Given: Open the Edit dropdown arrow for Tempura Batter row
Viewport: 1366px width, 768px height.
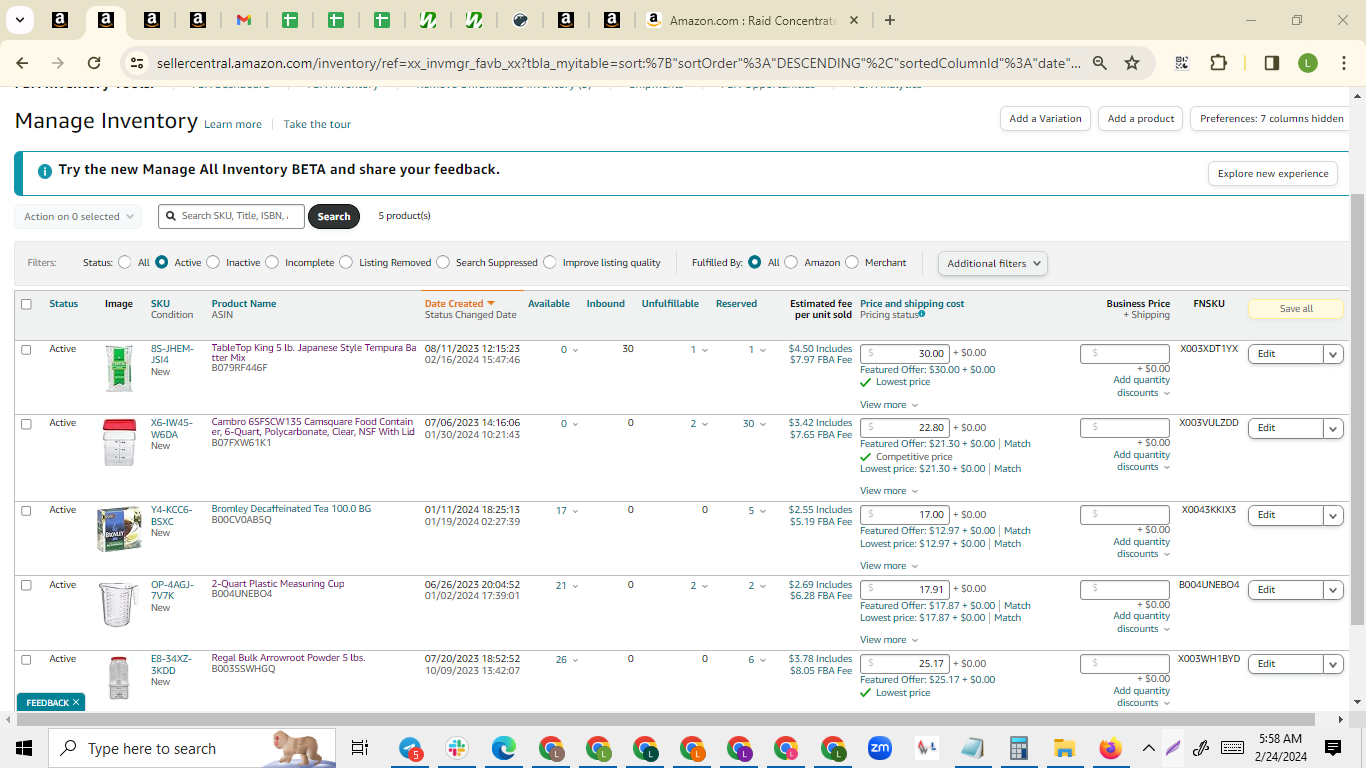Looking at the screenshot, I should (x=1333, y=354).
